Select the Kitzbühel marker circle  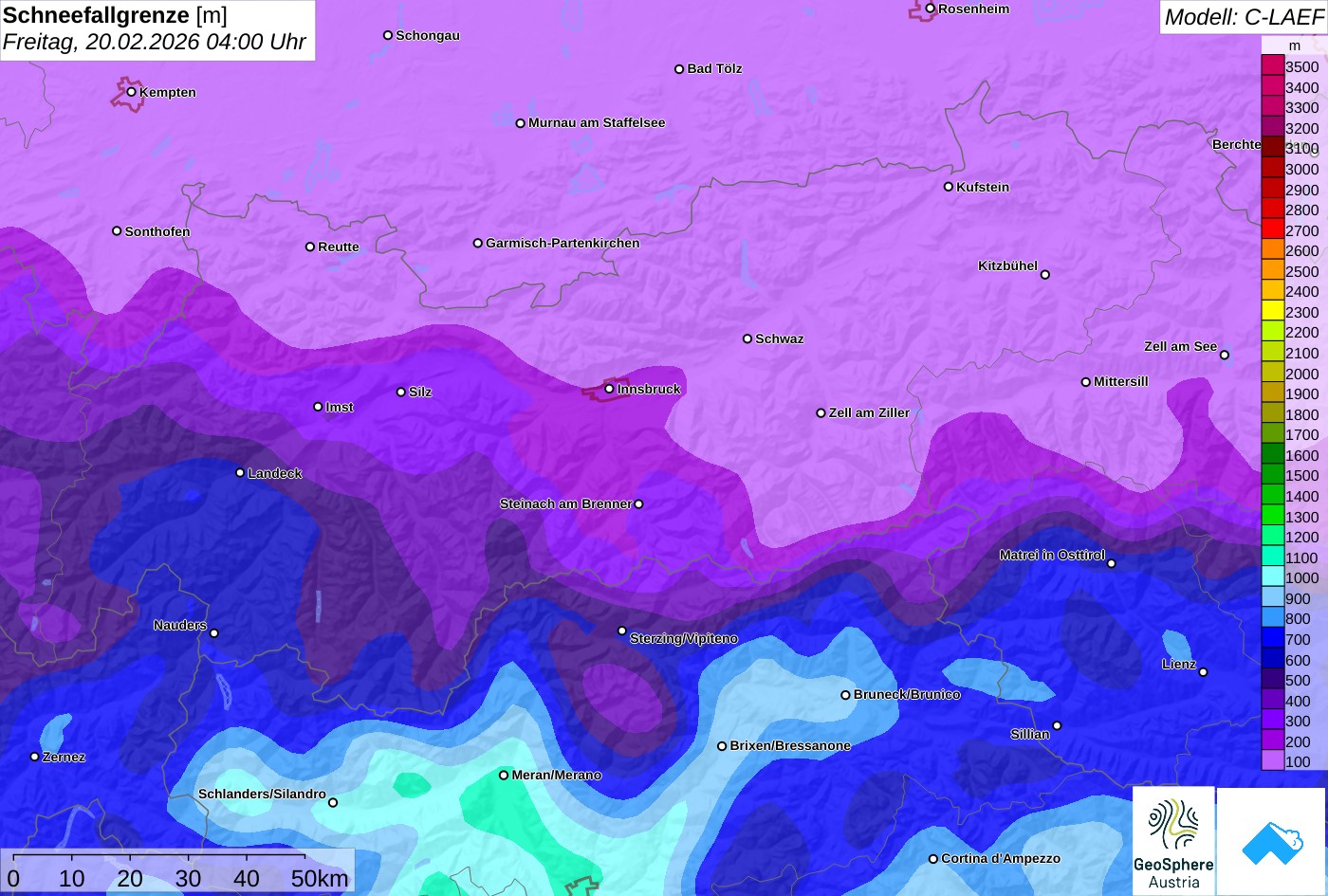click(x=1045, y=275)
